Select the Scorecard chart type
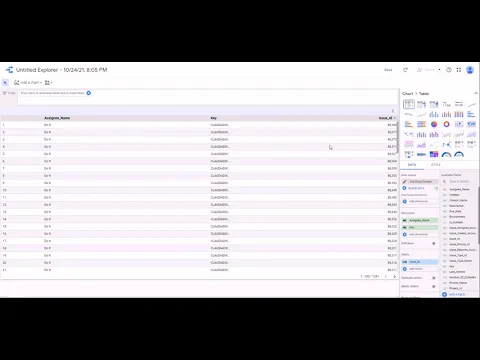 tap(446, 104)
